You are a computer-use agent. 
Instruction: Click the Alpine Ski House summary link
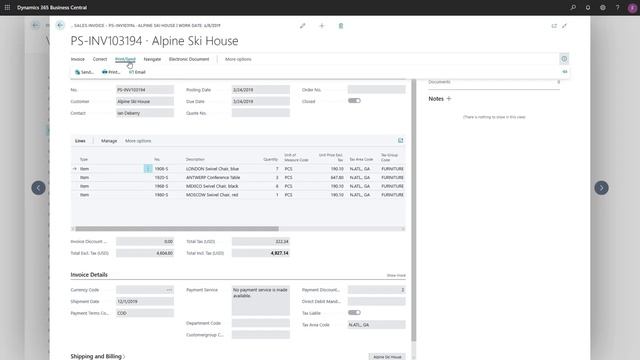click(387, 357)
